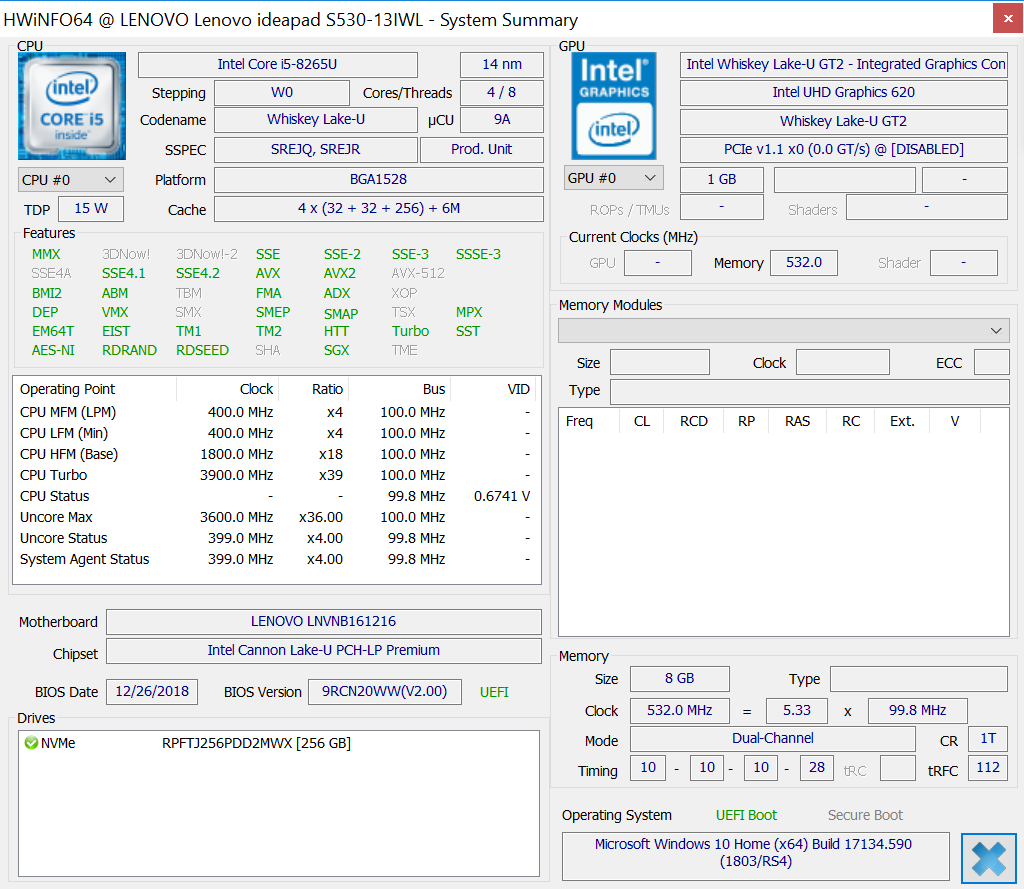Click the BIOS Date 12/26/2018 field
Screen dimensions: 1024x889
[152, 692]
